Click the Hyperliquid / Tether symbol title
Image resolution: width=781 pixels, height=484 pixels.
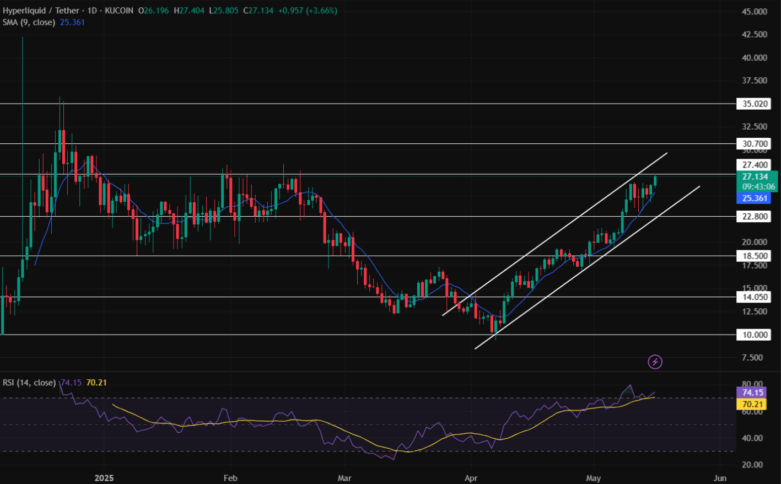point(40,10)
